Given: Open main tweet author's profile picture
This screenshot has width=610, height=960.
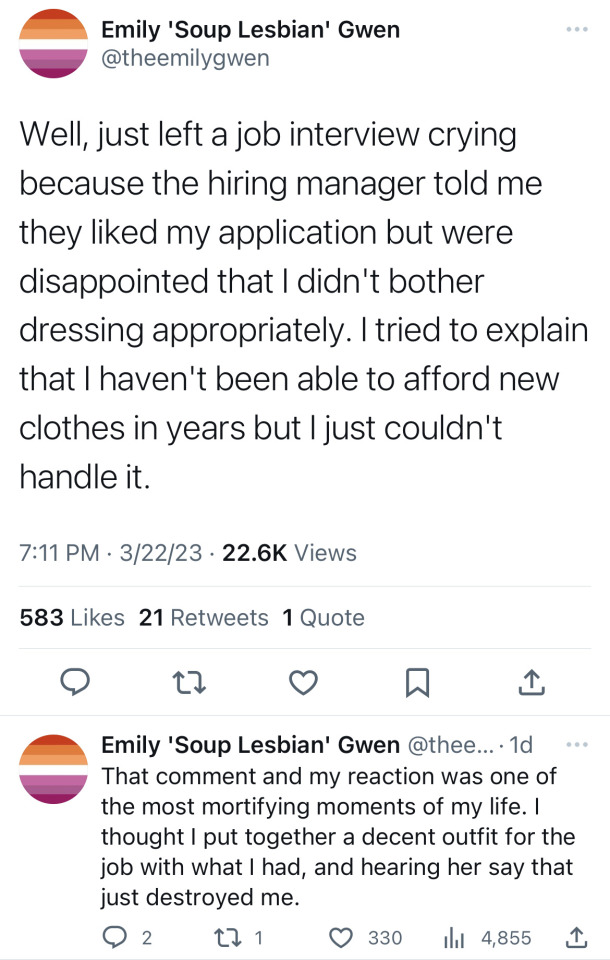Looking at the screenshot, I should point(54,43).
